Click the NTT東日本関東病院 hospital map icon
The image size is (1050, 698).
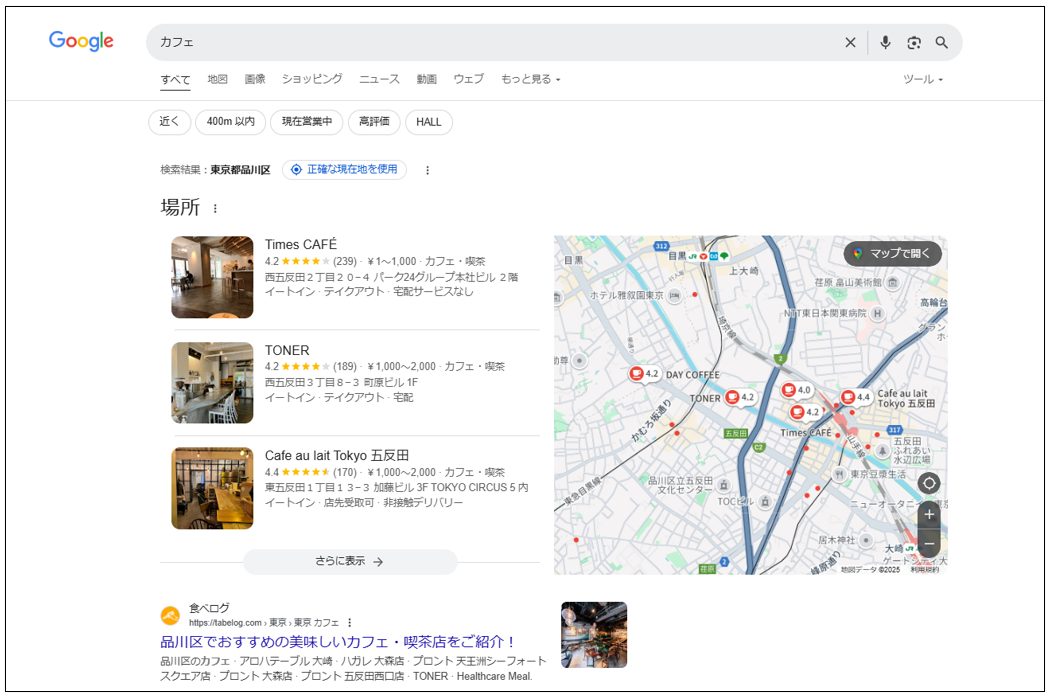coord(877,313)
